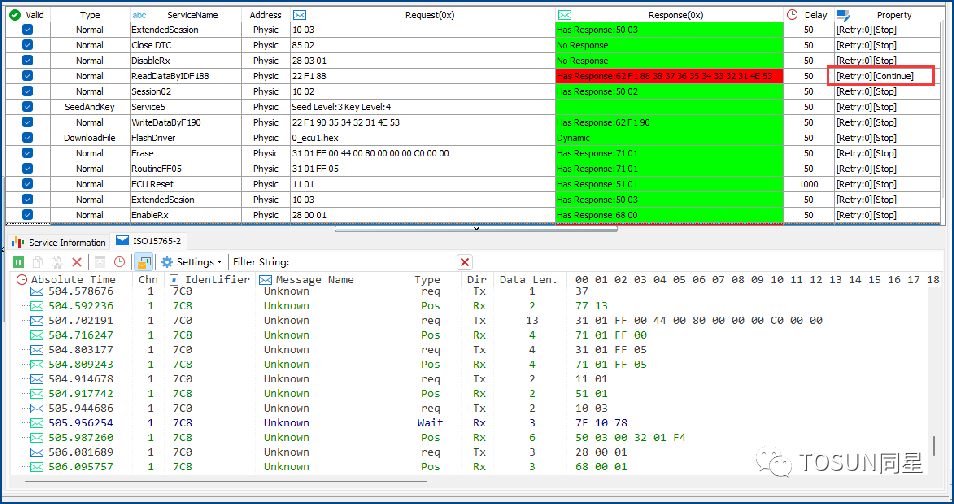Click the Data Len. column header

[x=528, y=280]
